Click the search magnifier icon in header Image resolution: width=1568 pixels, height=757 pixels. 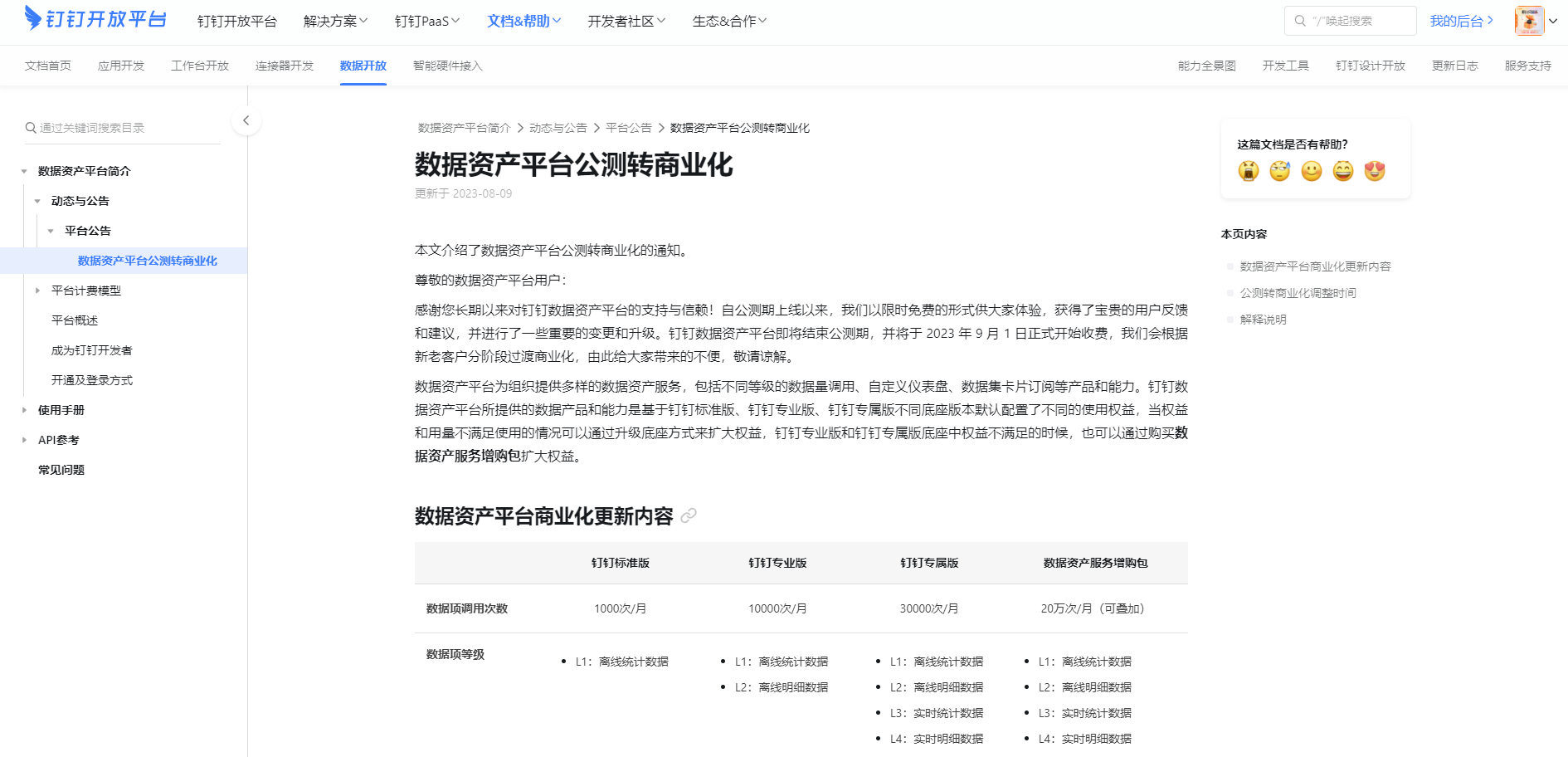coord(1300,21)
